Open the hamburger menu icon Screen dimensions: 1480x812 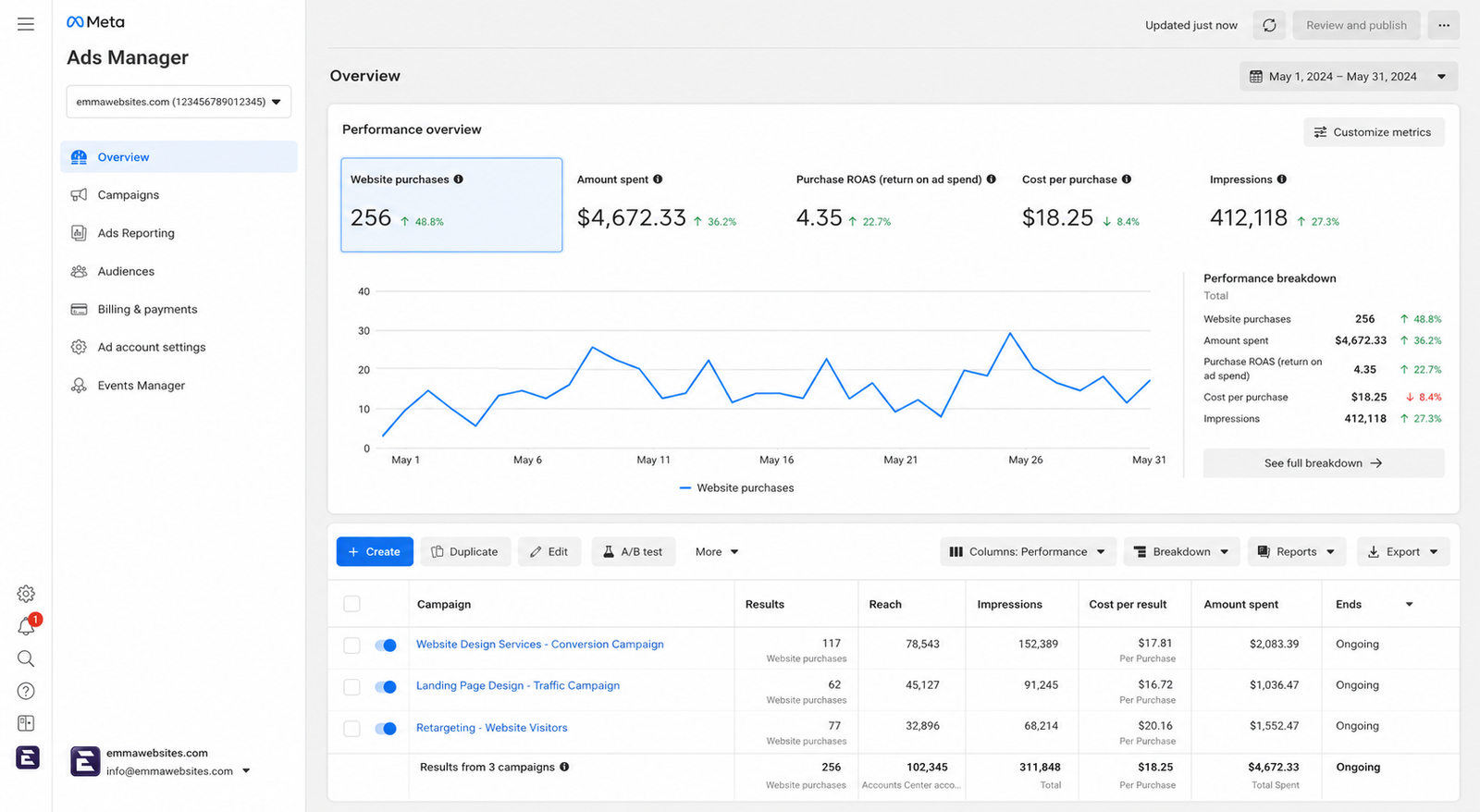click(26, 24)
